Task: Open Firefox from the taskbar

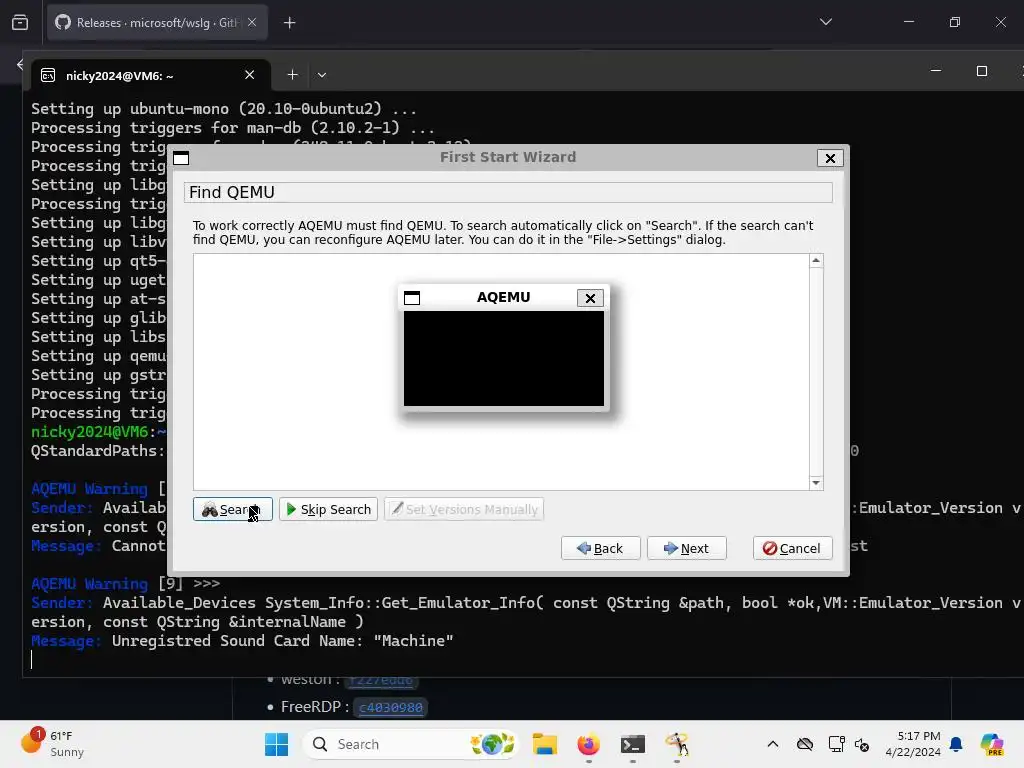Action: coord(588,744)
